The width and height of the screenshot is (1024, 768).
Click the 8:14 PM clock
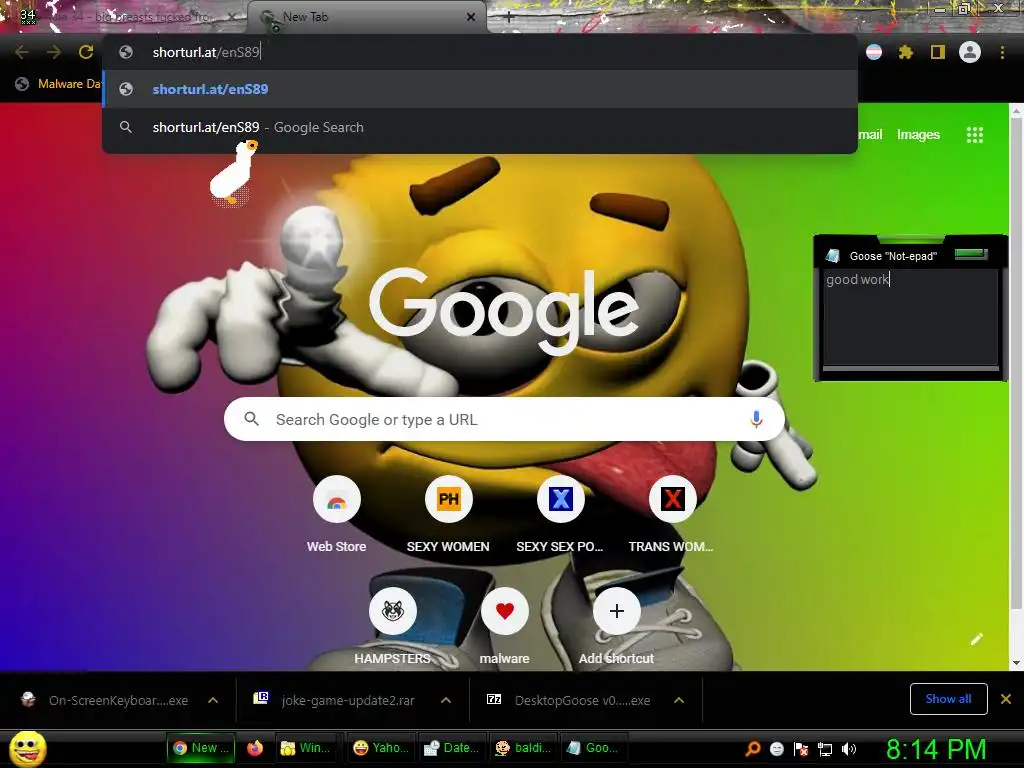(x=935, y=749)
